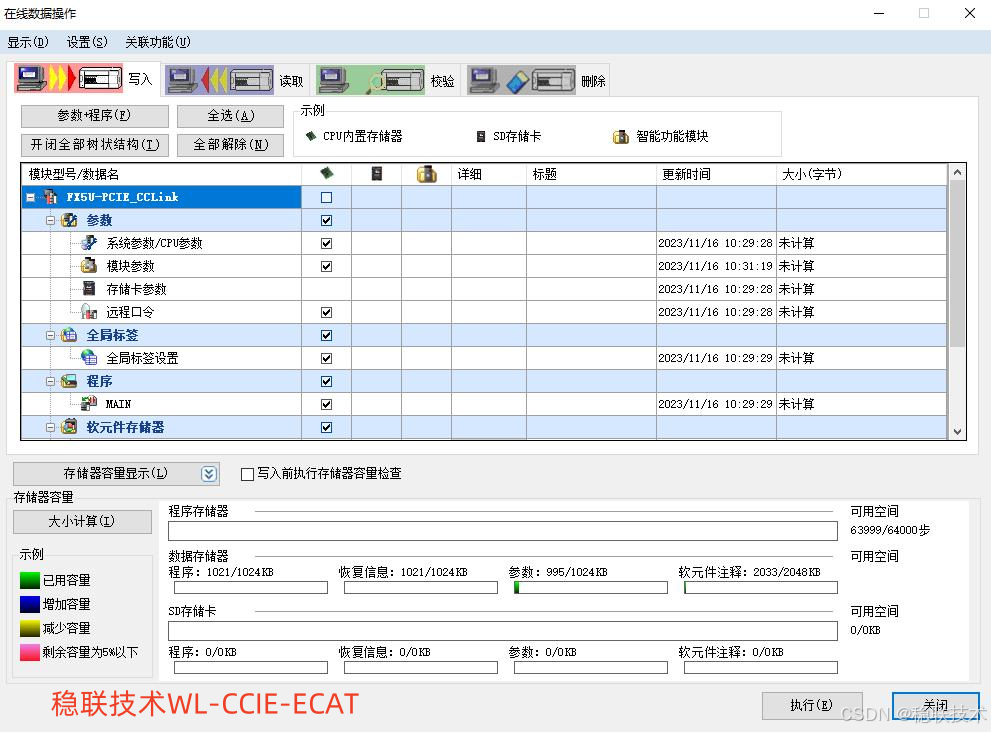Viewport: 991px width, 732px height.
Task: Click the 程序 folder icon
Action: click(x=69, y=381)
